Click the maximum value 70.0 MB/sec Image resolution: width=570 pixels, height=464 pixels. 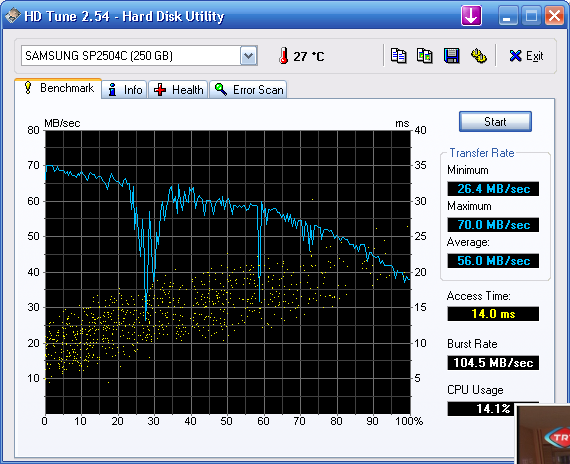pos(493,225)
